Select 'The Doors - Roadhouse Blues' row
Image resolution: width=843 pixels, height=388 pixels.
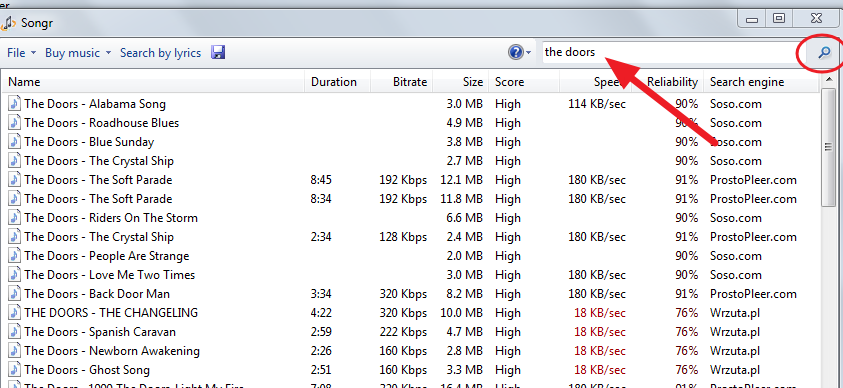point(411,123)
